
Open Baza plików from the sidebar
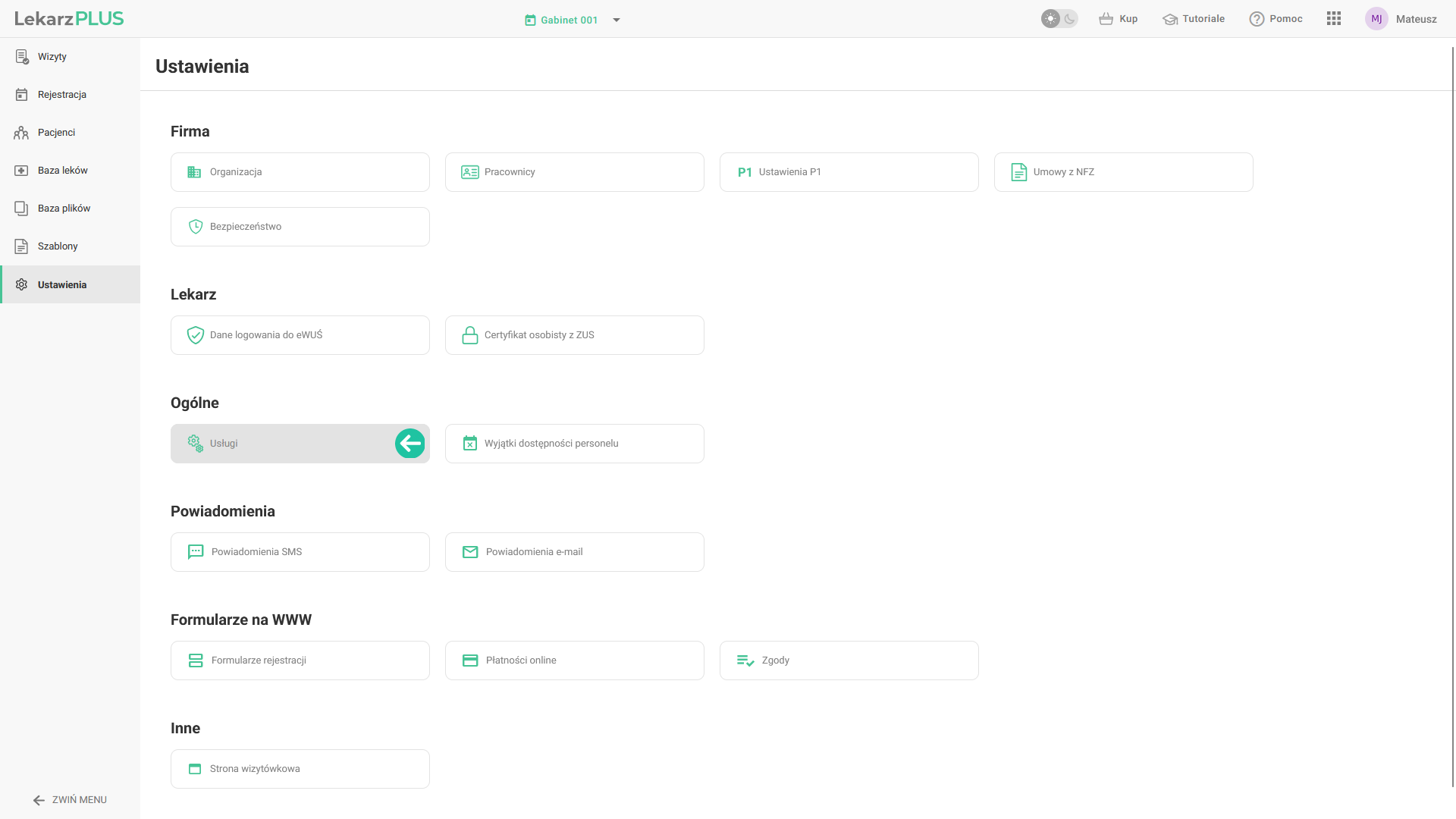click(x=70, y=209)
